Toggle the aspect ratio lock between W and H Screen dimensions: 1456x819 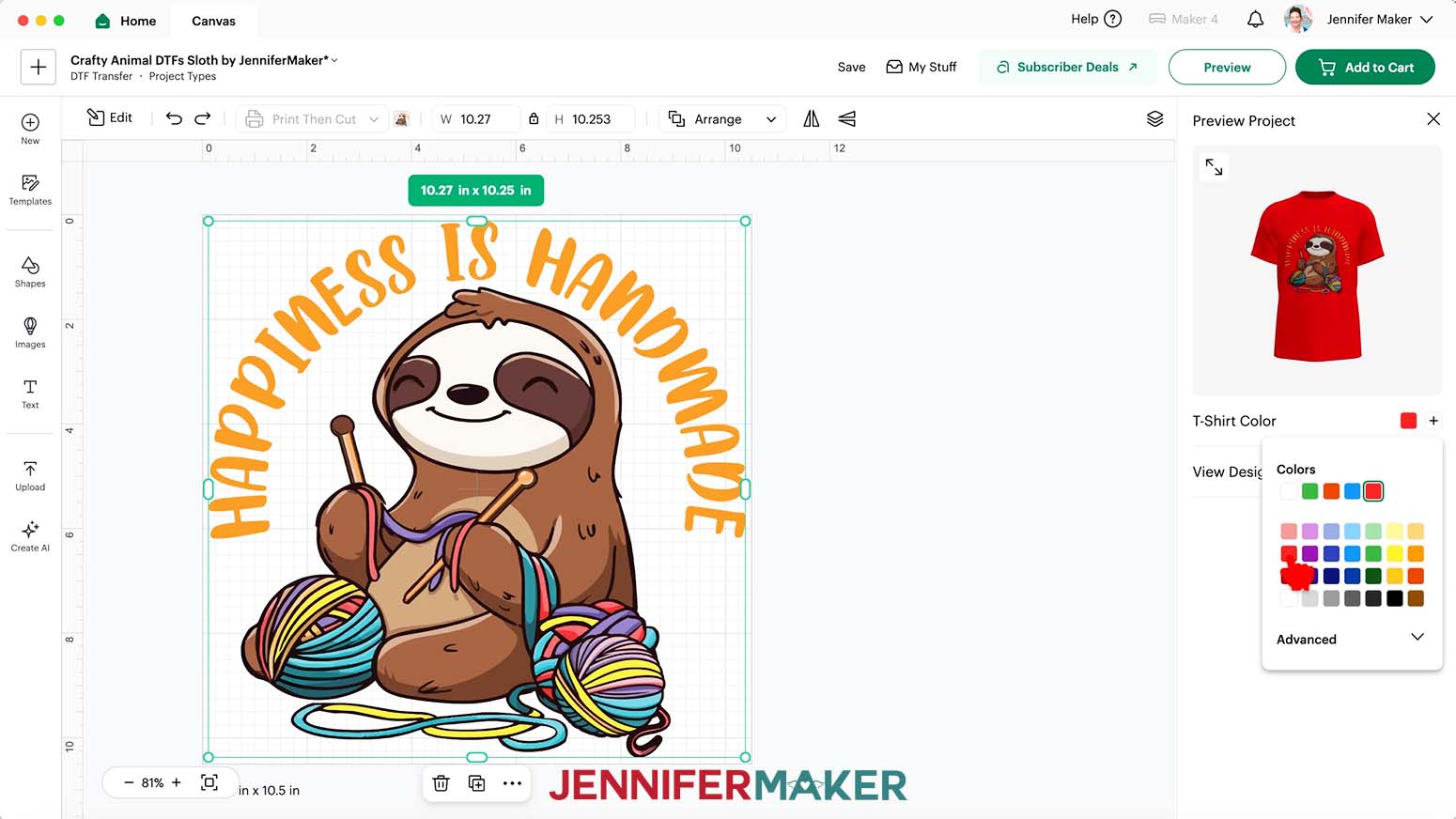534,119
